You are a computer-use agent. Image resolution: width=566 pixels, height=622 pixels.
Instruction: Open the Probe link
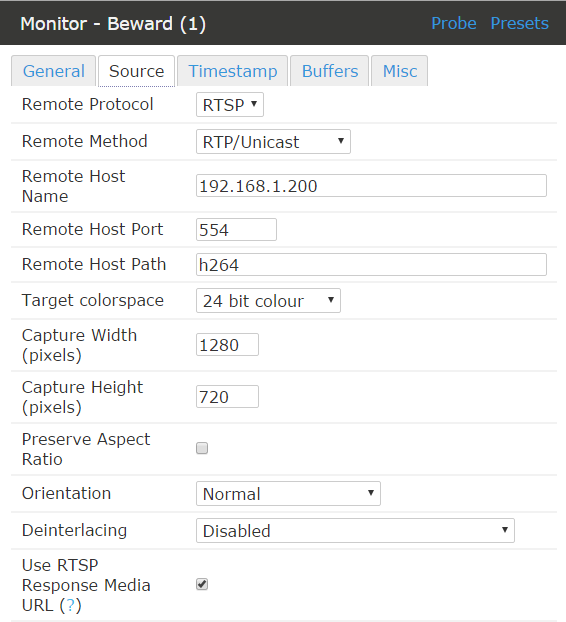pyautogui.click(x=453, y=23)
